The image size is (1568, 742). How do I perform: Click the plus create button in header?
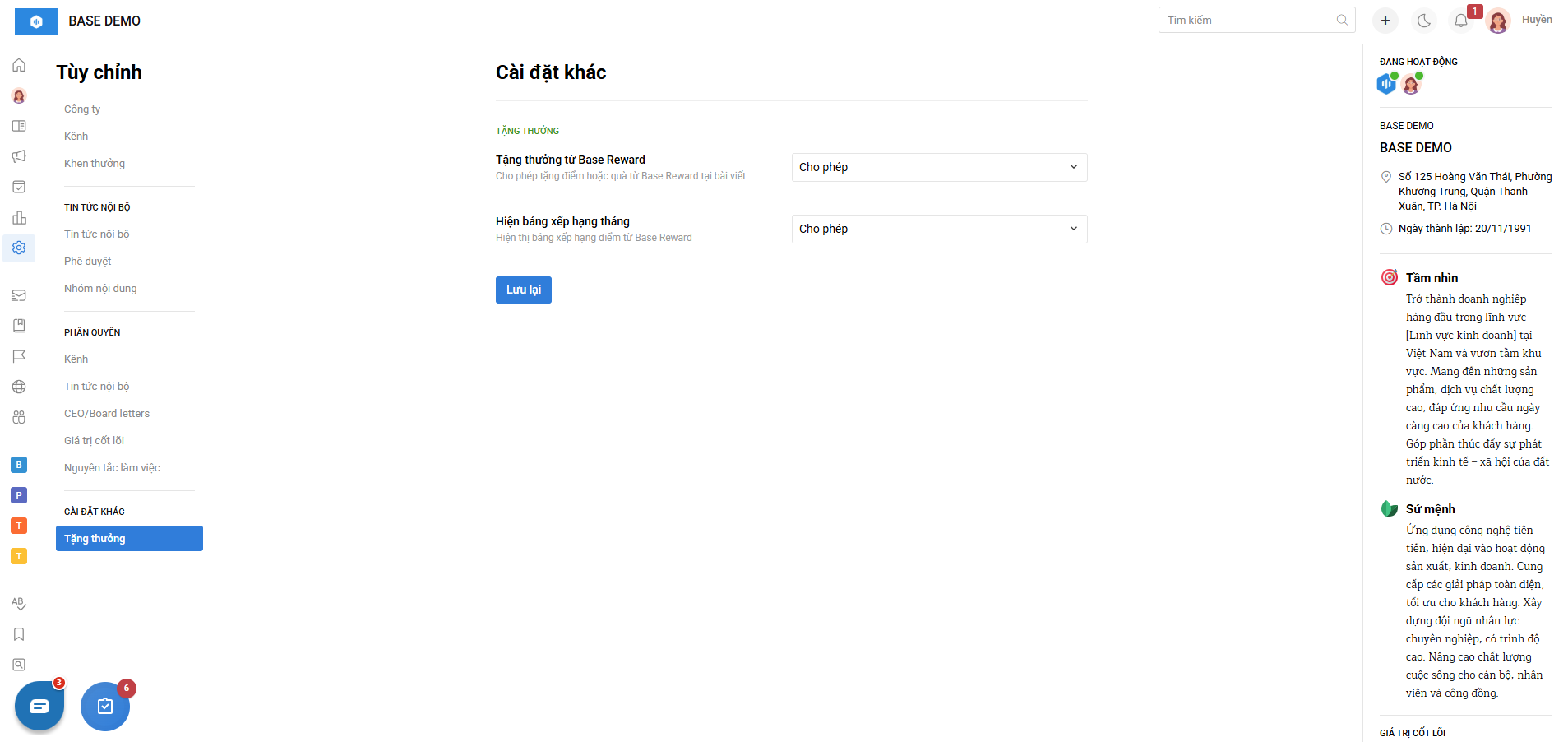coord(1385,21)
